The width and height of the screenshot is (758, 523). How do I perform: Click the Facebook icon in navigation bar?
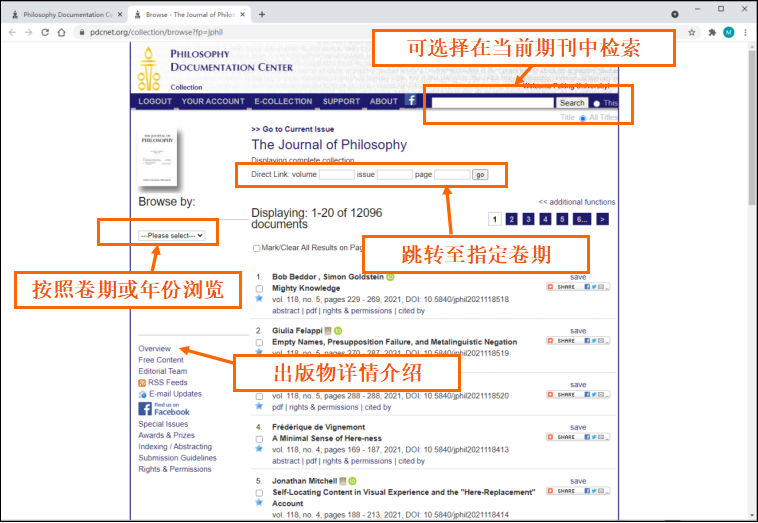tap(411, 100)
